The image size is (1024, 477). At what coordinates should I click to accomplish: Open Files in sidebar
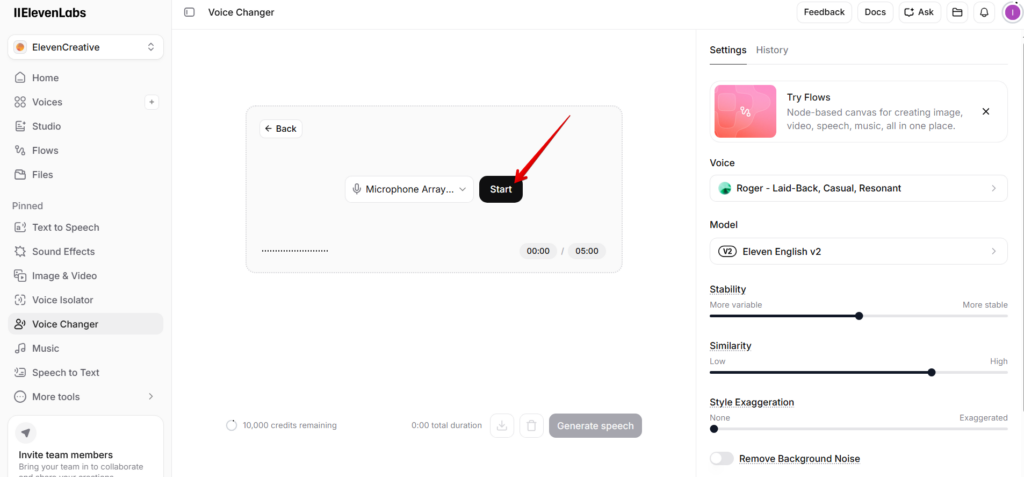tap(86, 174)
